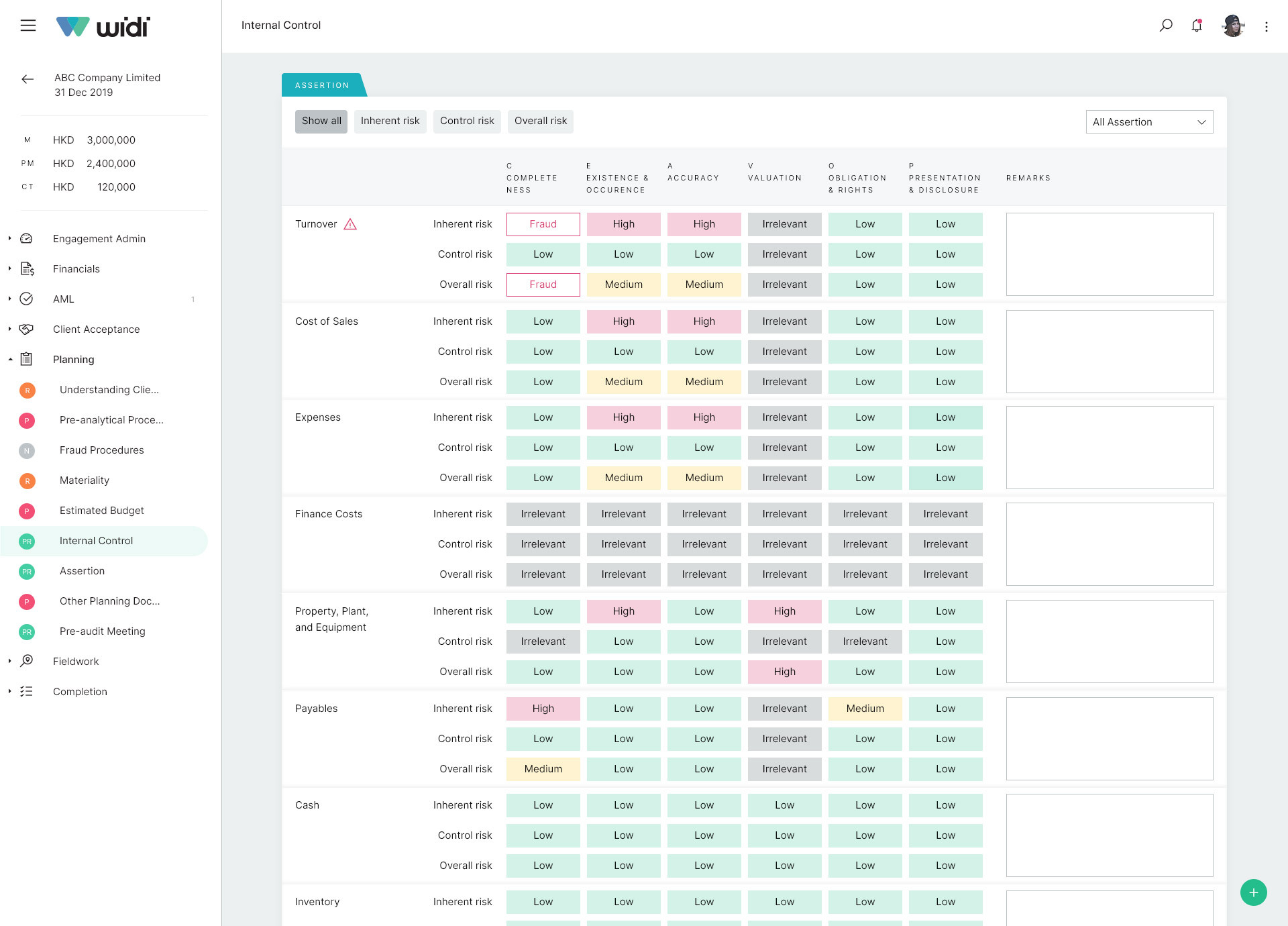This screenshot has width=1288, height=926.
Task: Click the Engagement Admin gauge icon
Action: (x=26, y=239)
